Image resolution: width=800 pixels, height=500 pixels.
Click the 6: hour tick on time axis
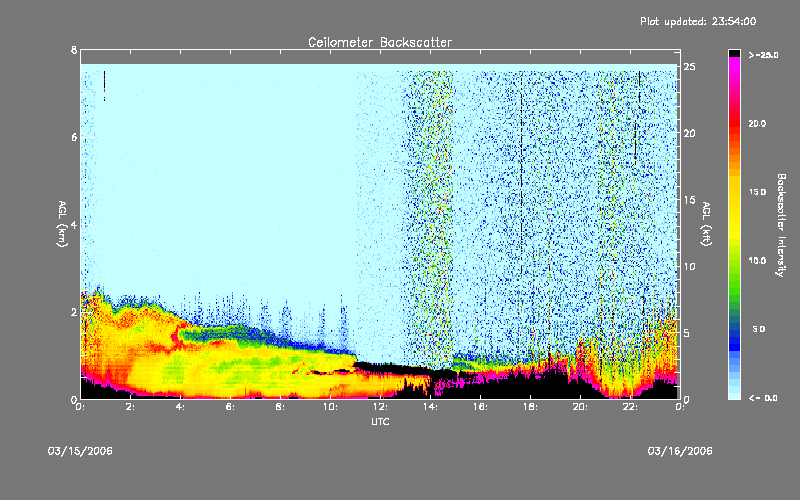pyautogui.click(x=230, y=408)
